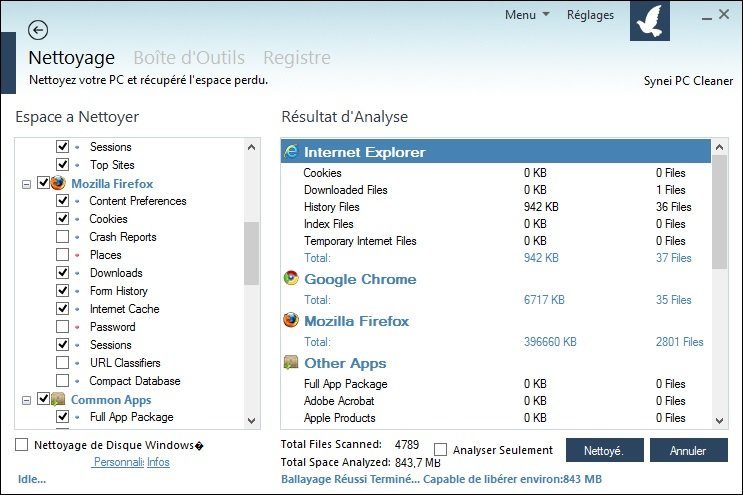The image size is (743, 495).
Task: Go back with the circled arrow icon
Action: click(38, 30)
